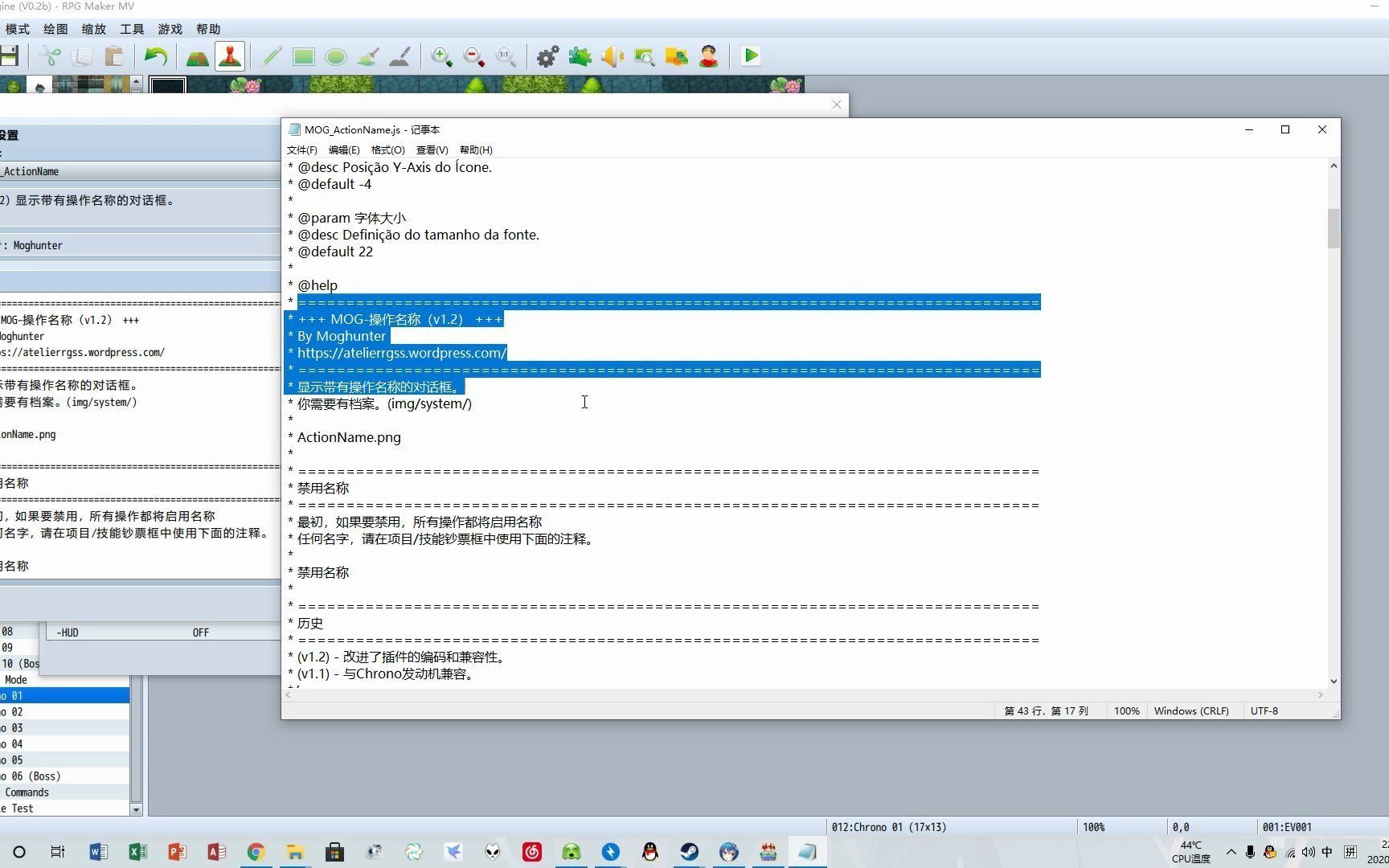Select the Pencil drawing tool
Viewport: 1389px width, 868px height.
[x=272, y=56]
